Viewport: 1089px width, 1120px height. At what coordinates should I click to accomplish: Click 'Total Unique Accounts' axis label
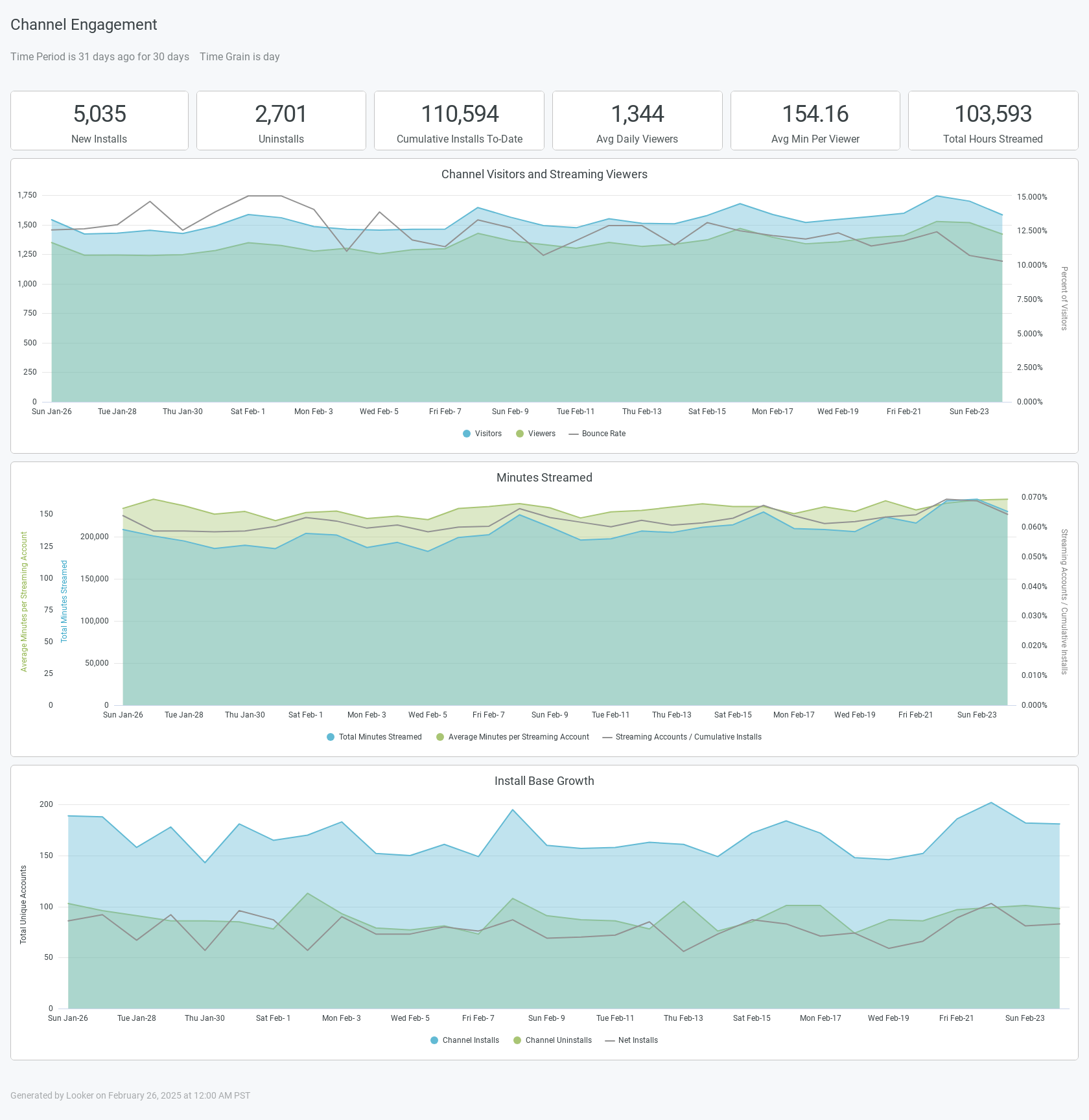[x=23, y=905]
